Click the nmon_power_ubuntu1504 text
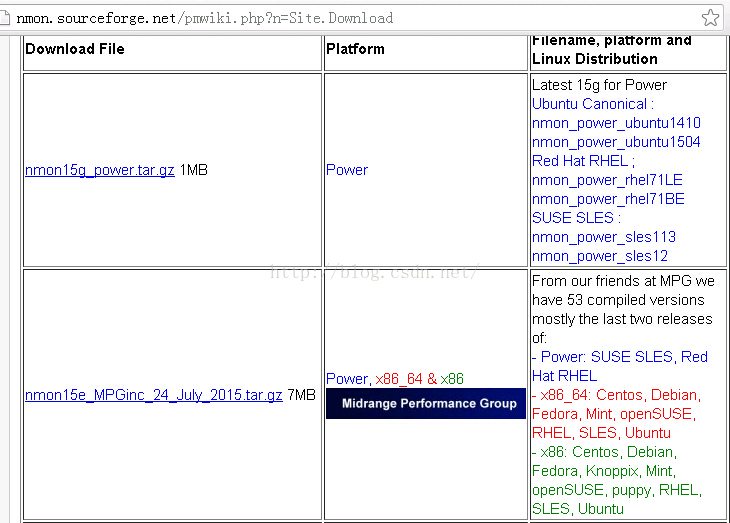 616,142
